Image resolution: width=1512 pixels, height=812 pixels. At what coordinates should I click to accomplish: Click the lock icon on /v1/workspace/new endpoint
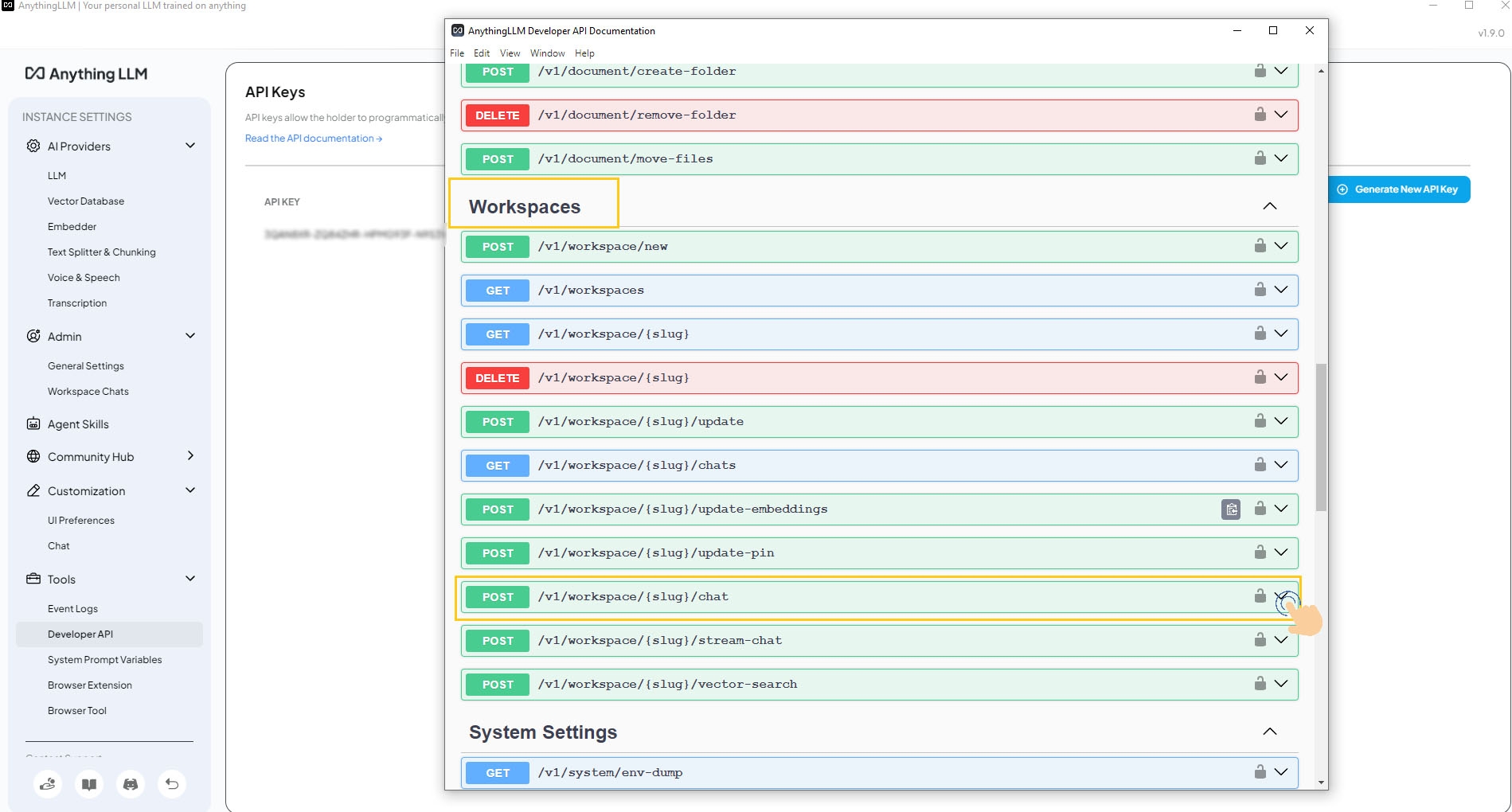pyautogui.click(x=1260, y=246)
